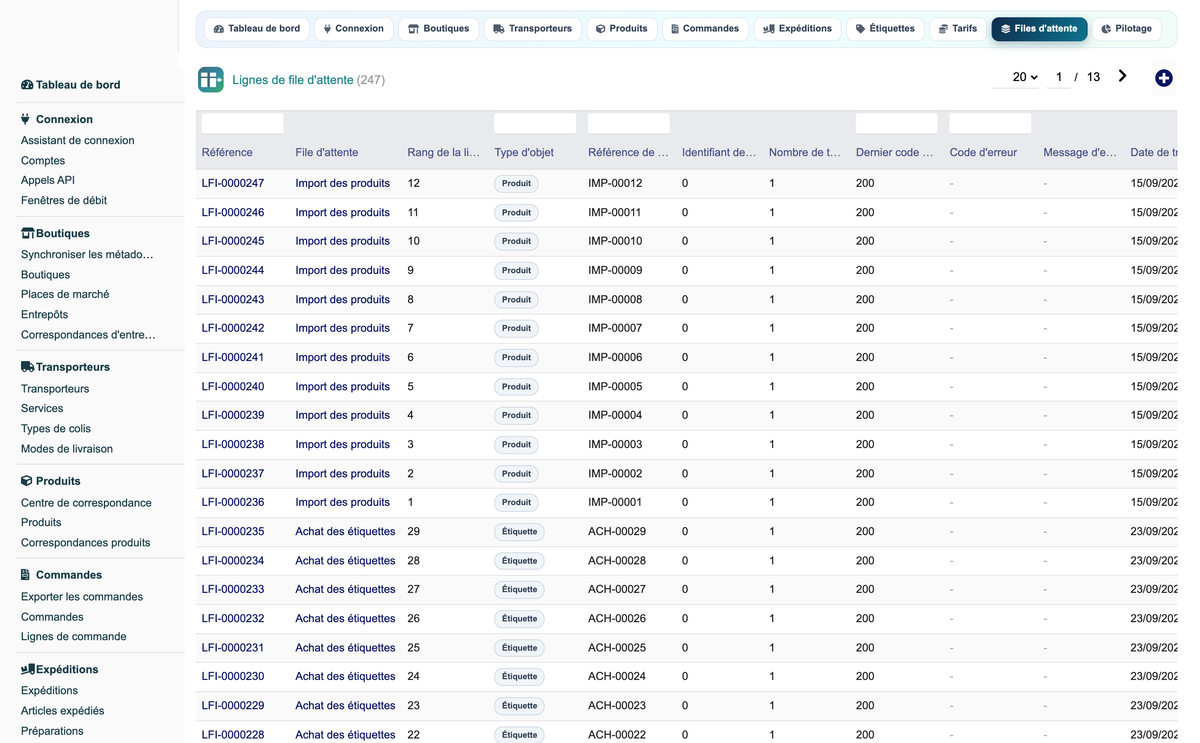Click the Transporteurs truck icon in sidebar

click(x=28, y=367)
